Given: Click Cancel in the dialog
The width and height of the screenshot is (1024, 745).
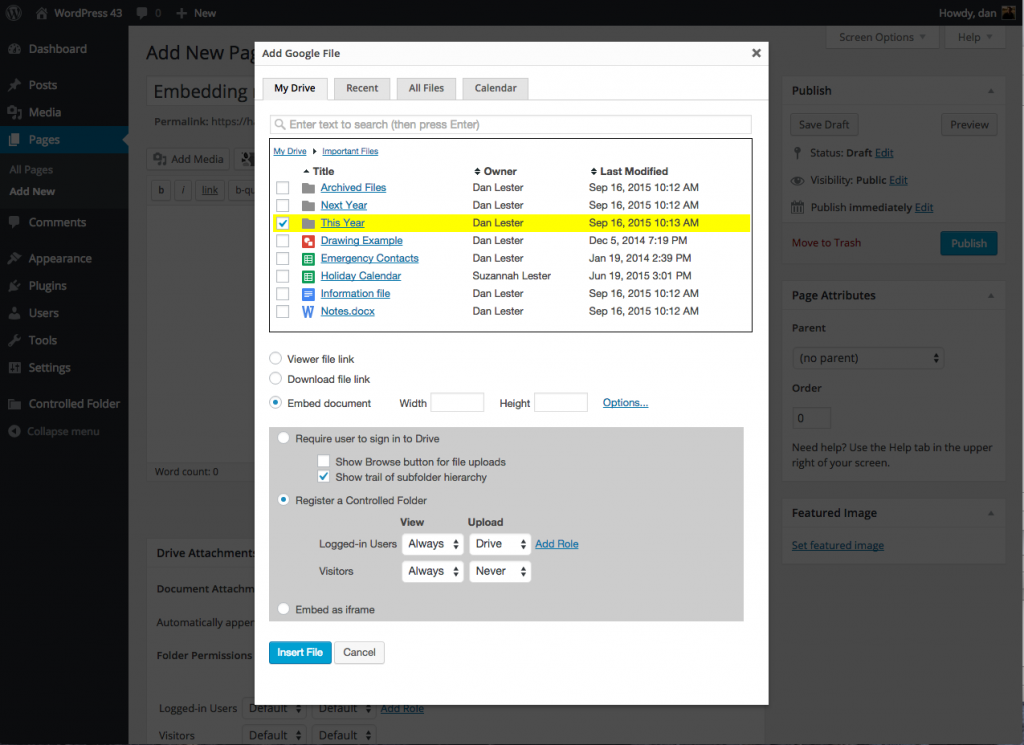Looking at the screenshot, I should pos(359,652).
